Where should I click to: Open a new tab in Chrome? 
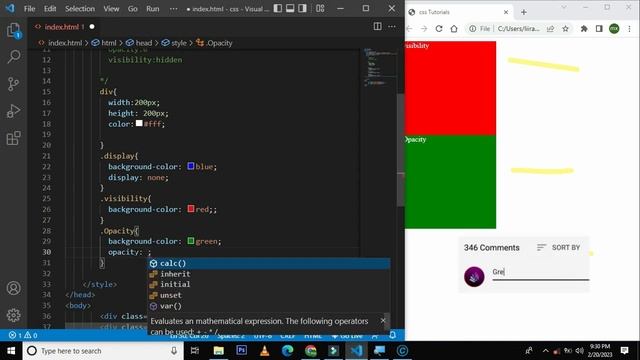(x=524, y=12)
